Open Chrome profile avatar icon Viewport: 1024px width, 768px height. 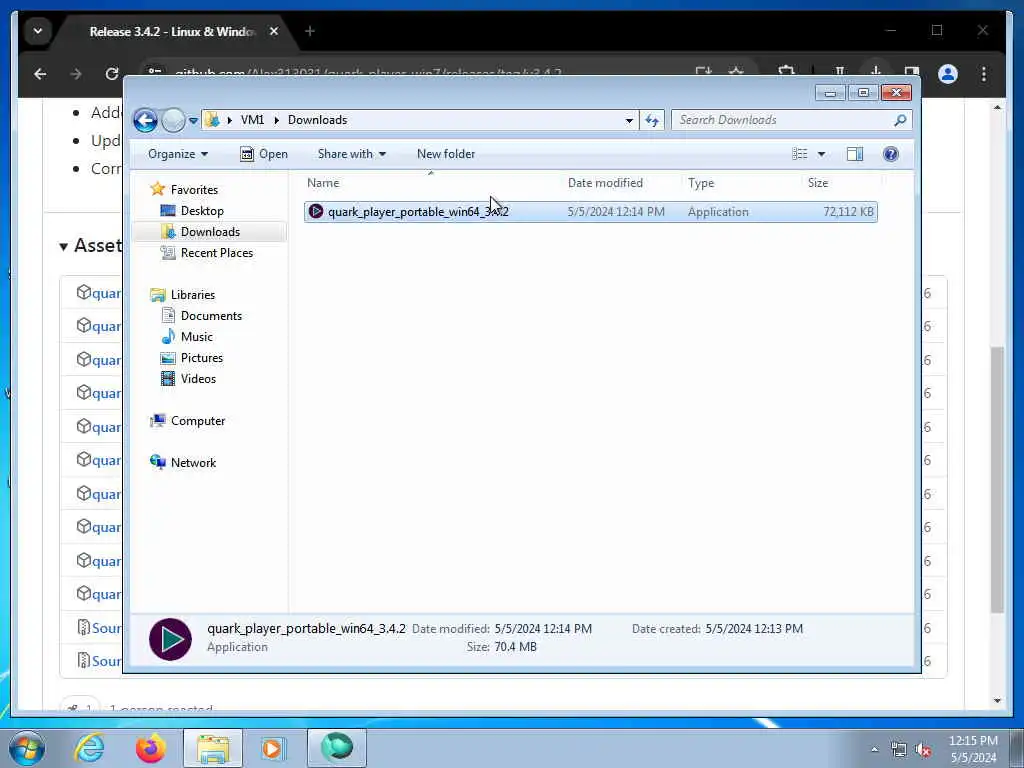point(948,74)
